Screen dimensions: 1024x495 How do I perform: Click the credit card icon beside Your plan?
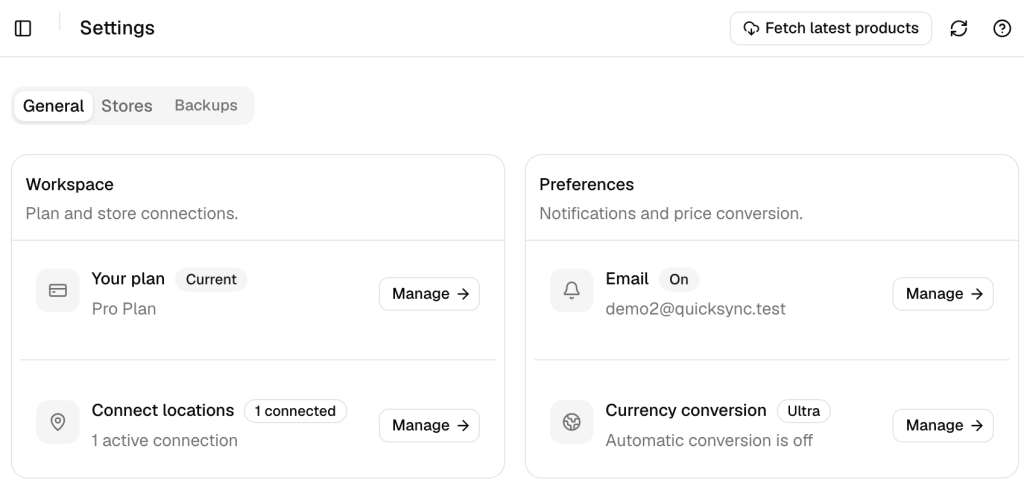[x=57, y=291]
